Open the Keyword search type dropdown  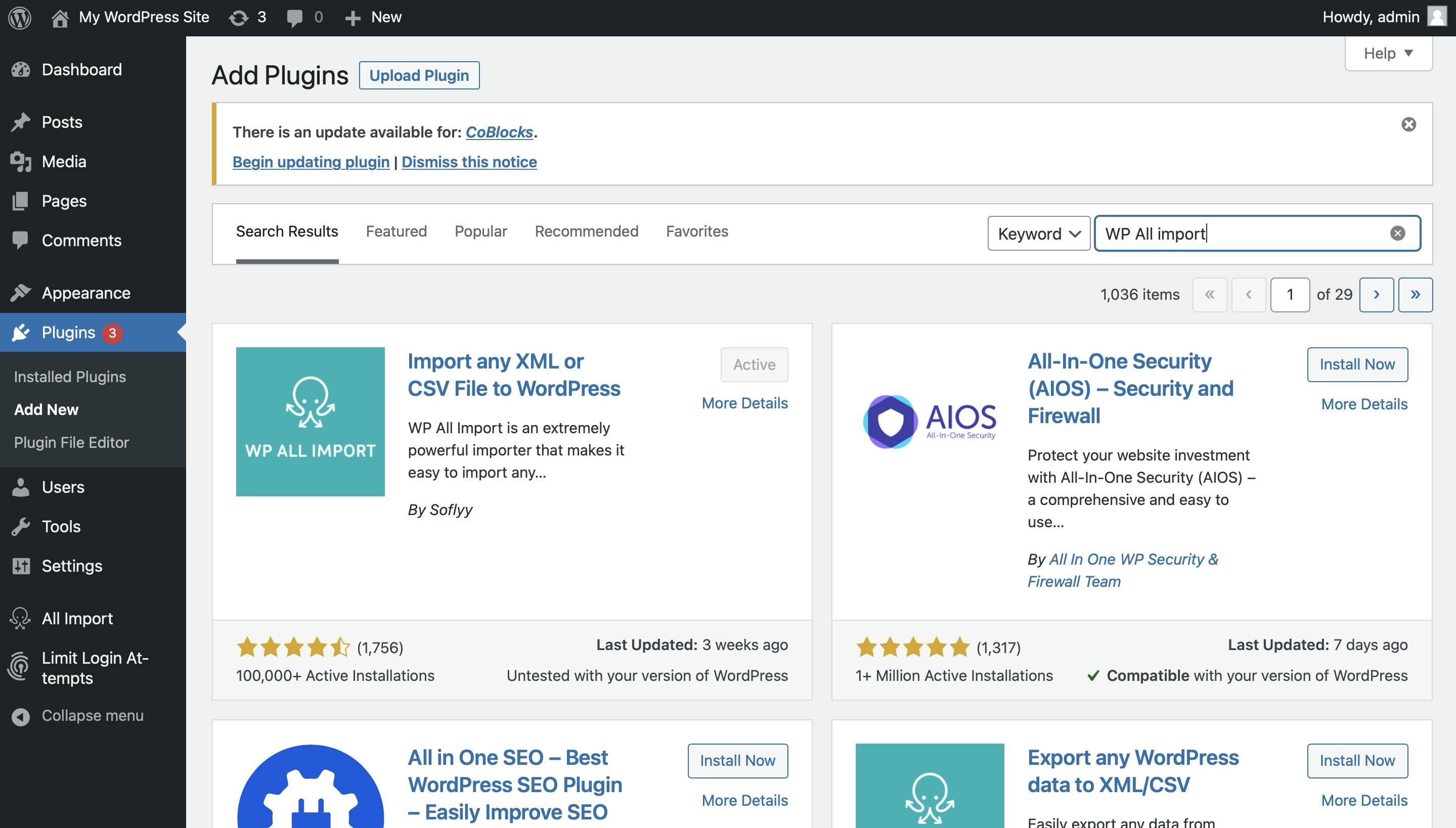point(1039,234)
